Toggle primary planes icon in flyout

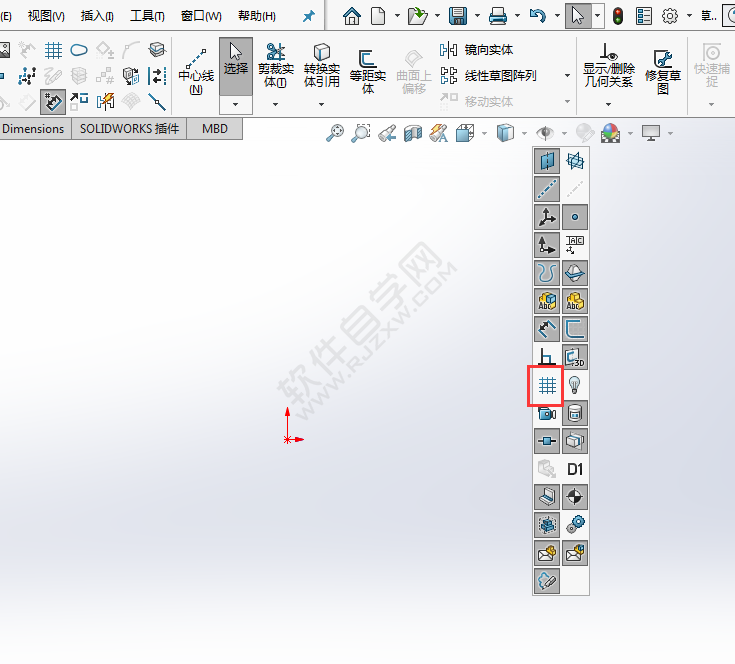click(575, 161)
